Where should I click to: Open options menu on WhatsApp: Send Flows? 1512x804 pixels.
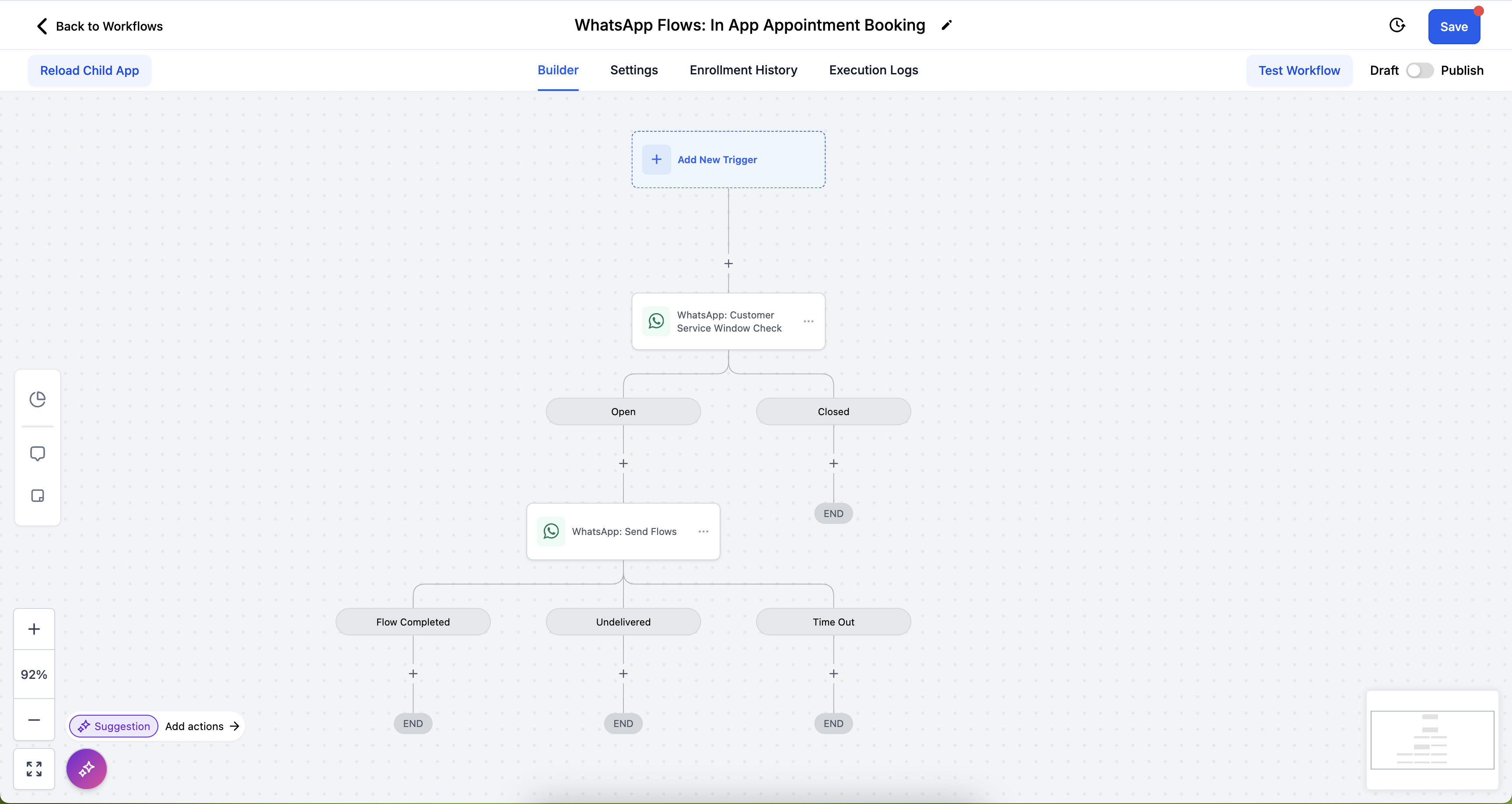703,531
